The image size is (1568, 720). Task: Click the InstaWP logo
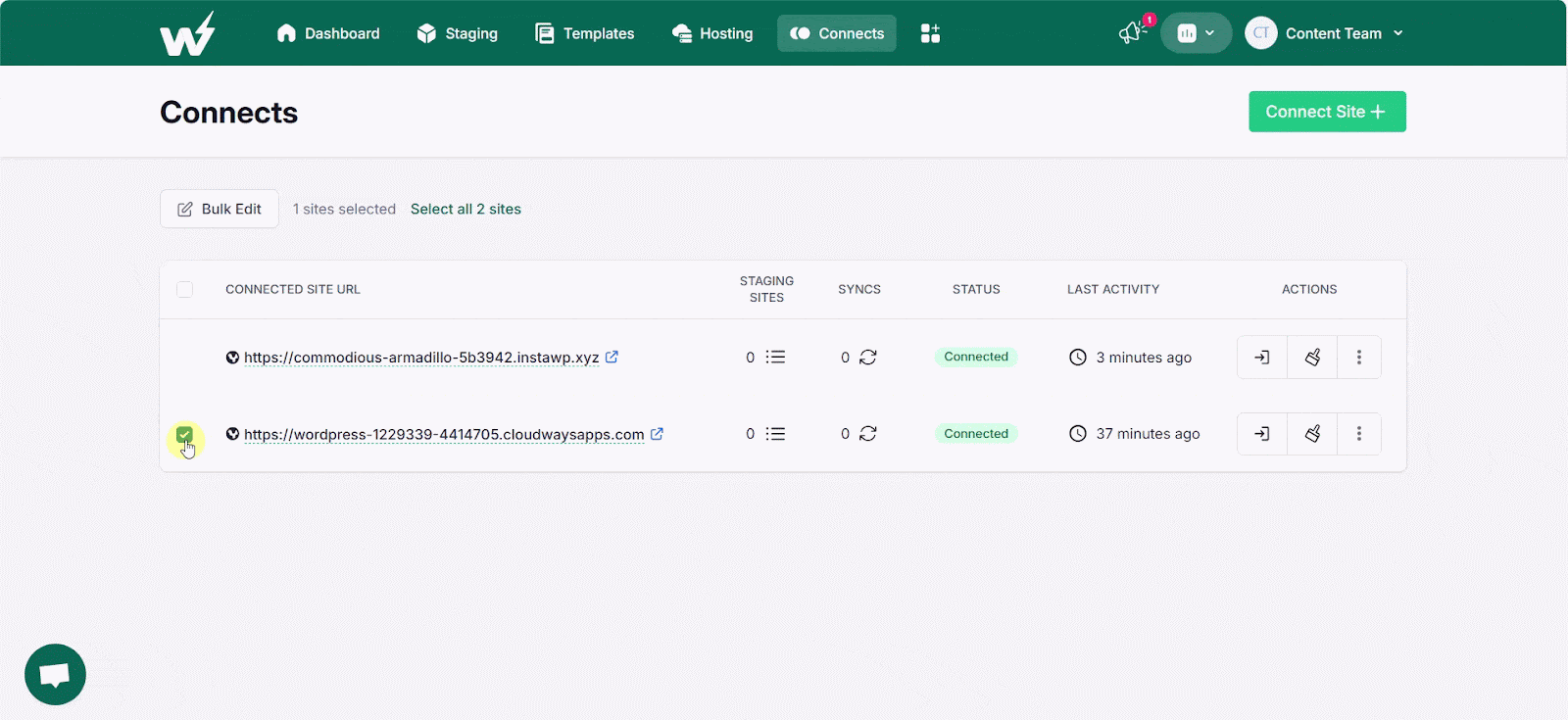pos(187,33)
